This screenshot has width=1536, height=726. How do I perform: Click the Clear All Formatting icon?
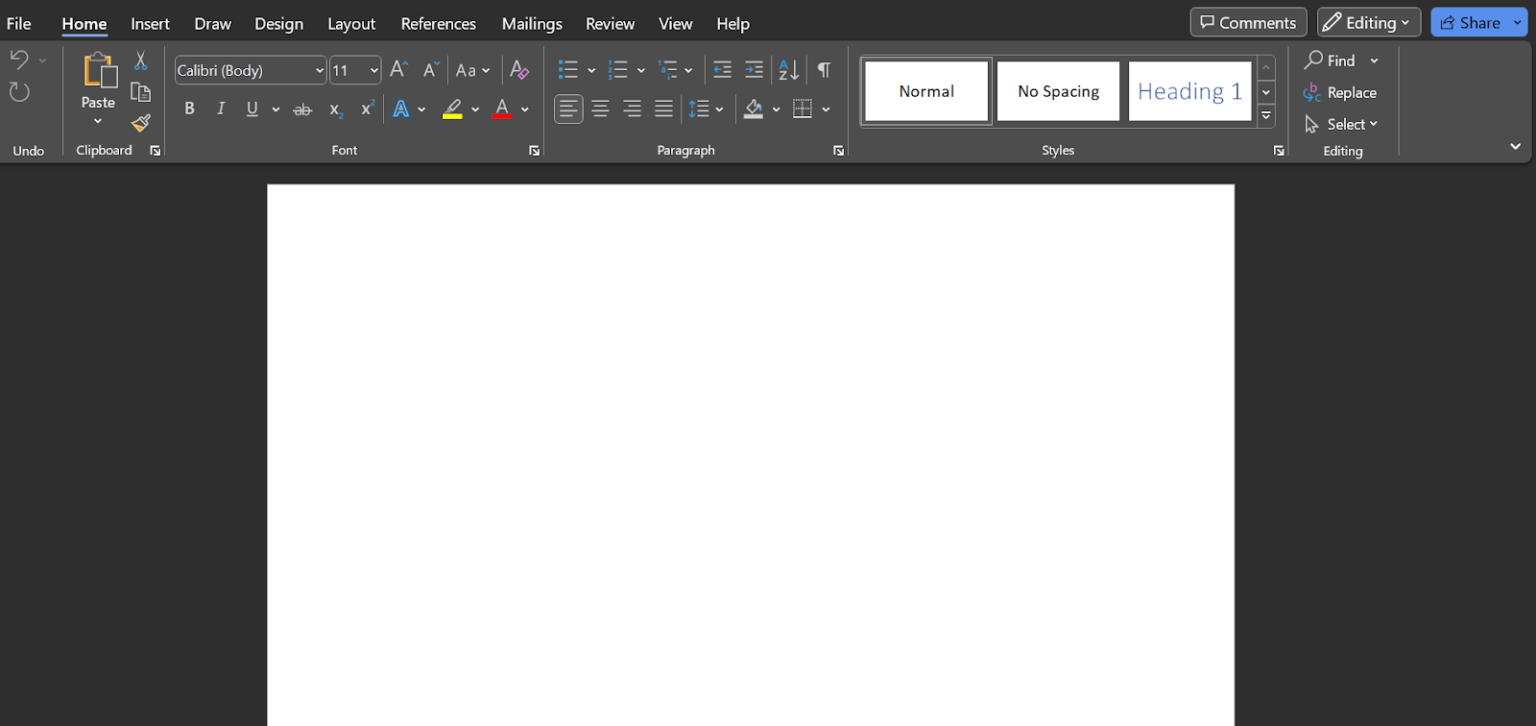519,70
